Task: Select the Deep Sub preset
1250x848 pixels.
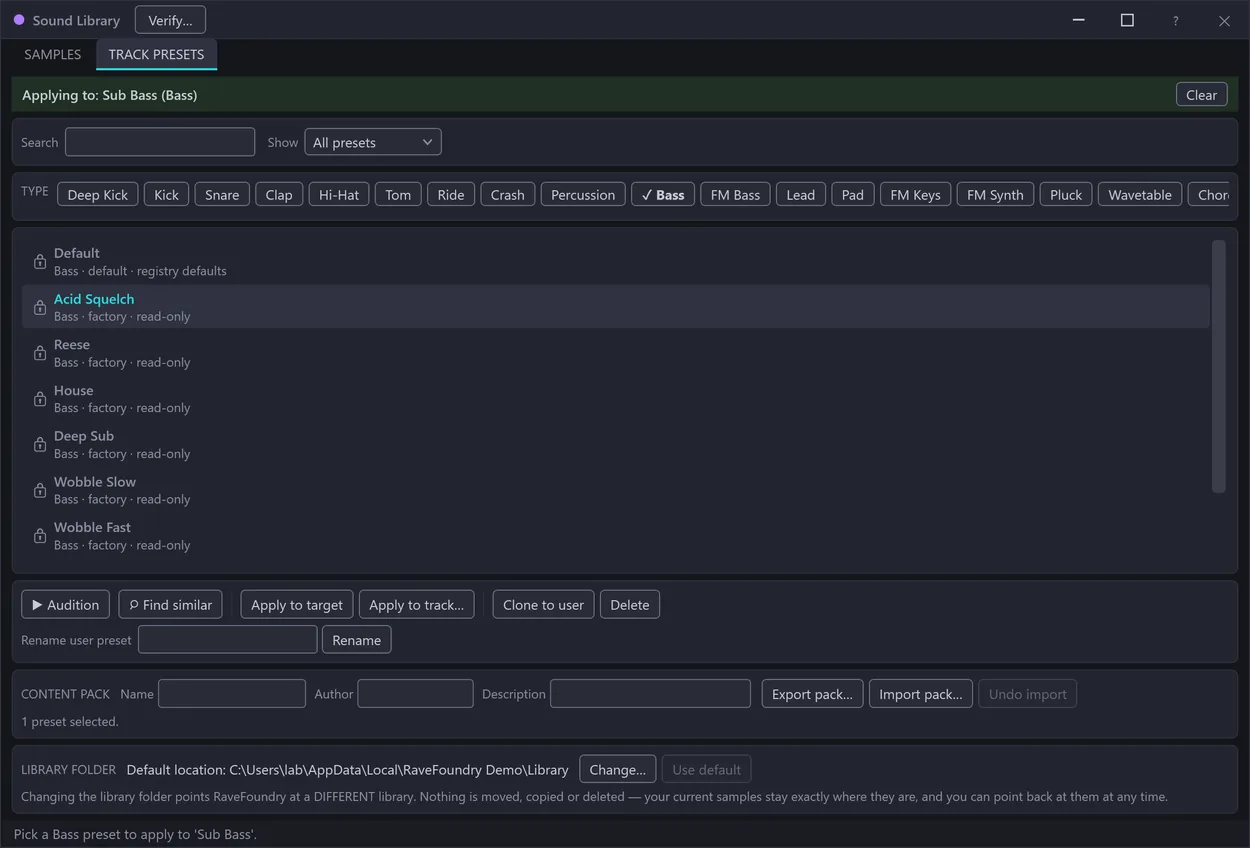Action: [x=616, y=444]
